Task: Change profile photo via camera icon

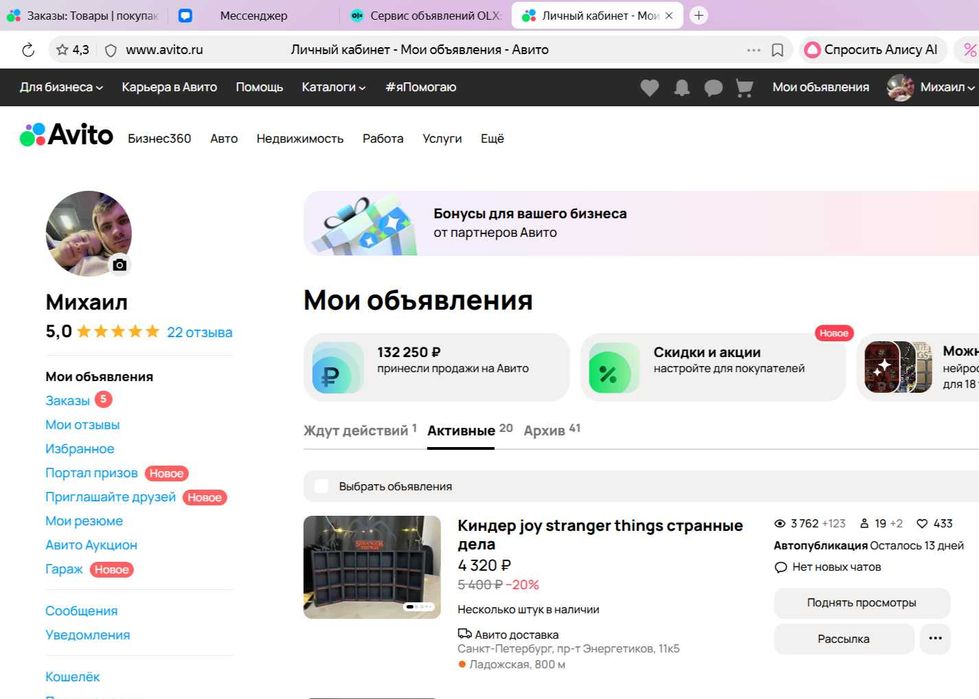Action: click(119, 265)
